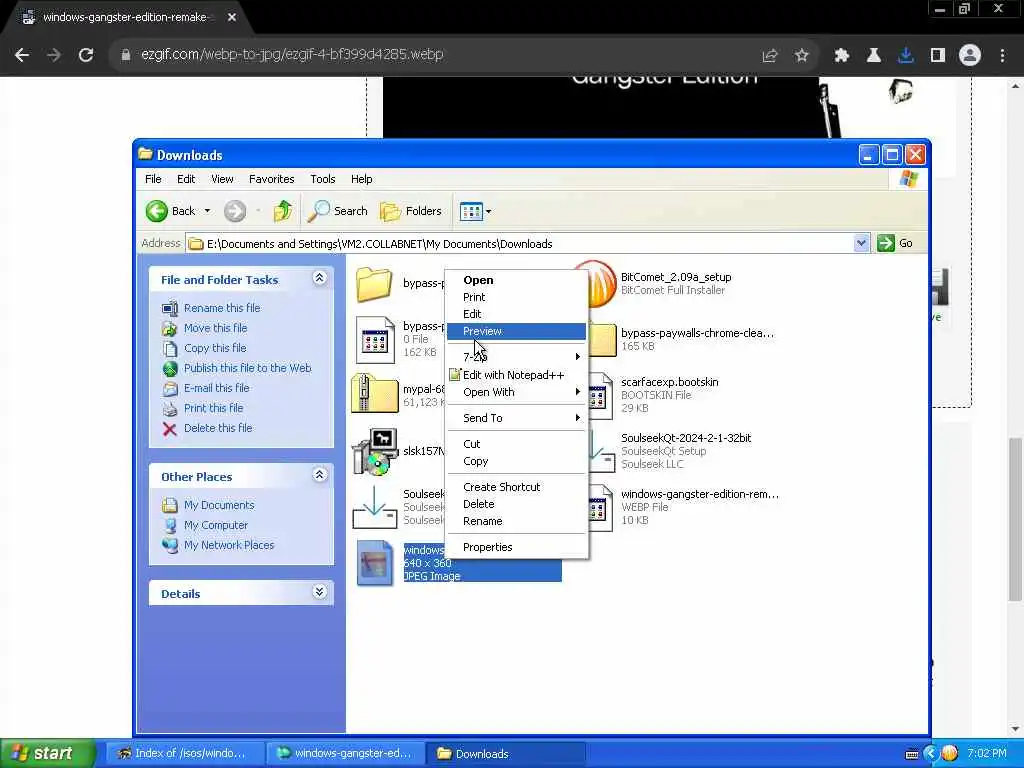Image resolution: width=1024 pixels, height=768 pixels.
Task: Click the Go button next to address bar
Action: 895,243
